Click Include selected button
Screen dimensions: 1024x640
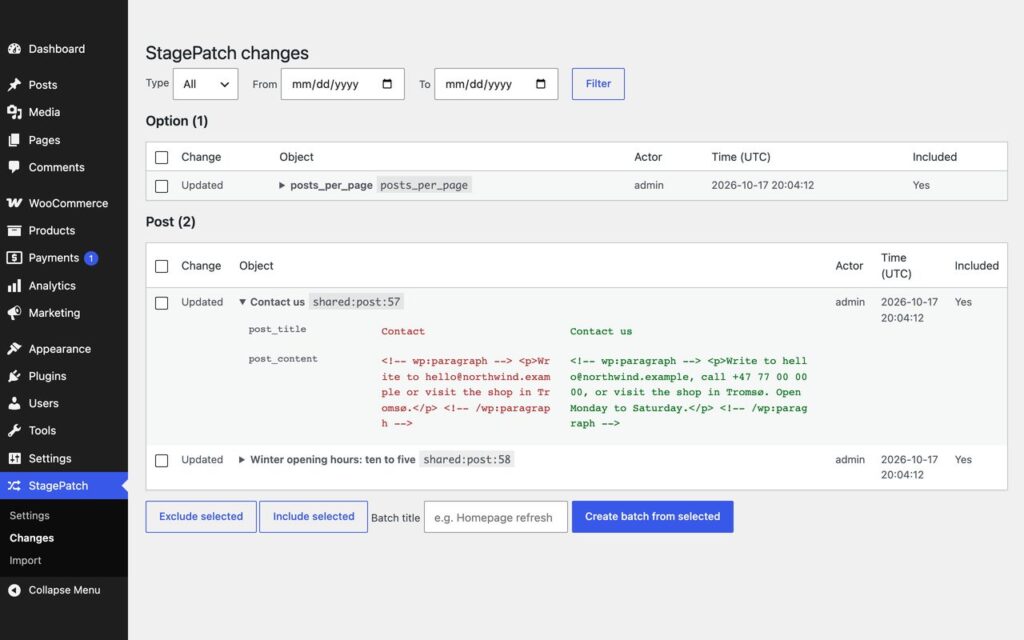coord(313,517)
